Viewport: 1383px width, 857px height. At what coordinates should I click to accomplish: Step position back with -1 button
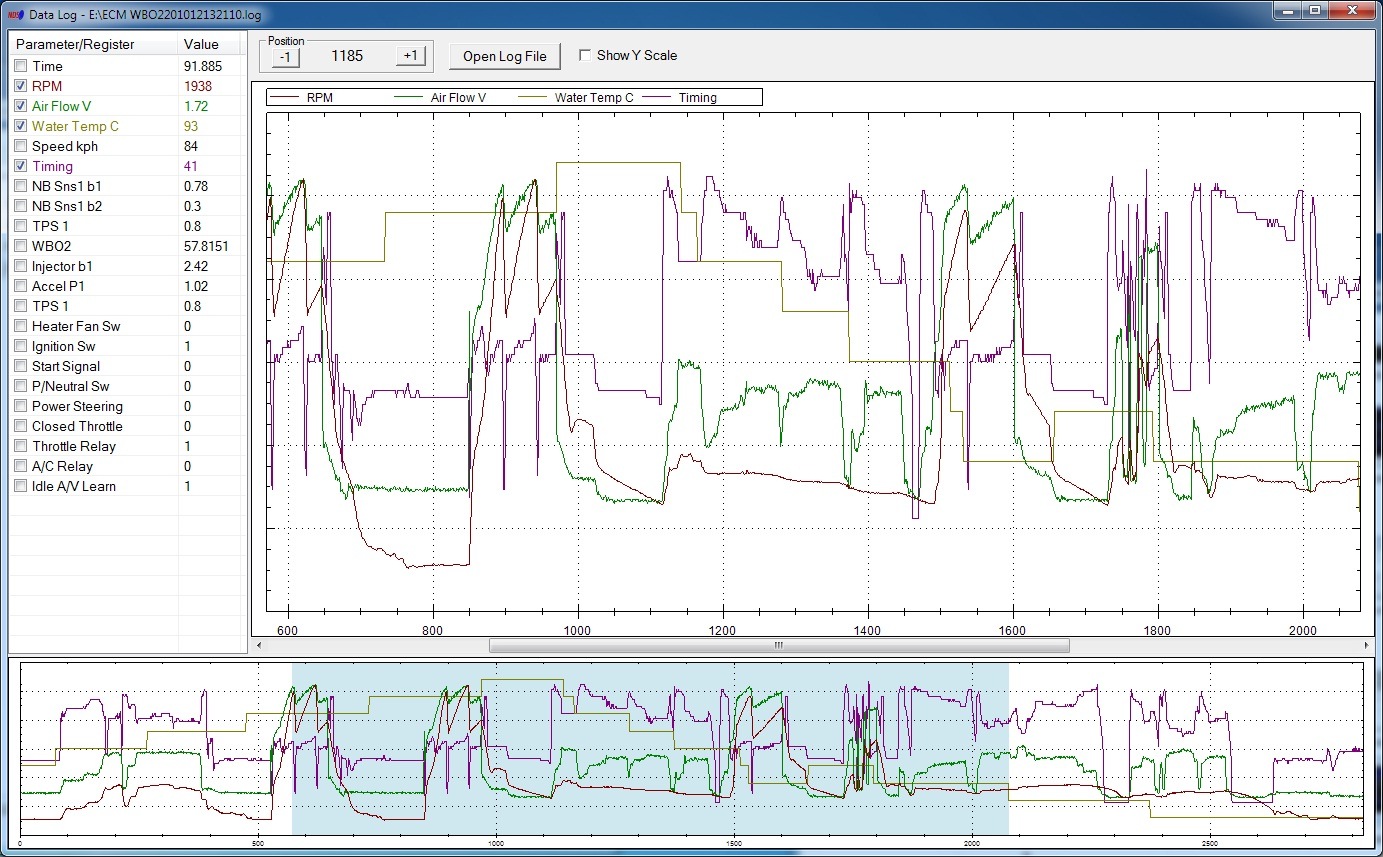285,56
